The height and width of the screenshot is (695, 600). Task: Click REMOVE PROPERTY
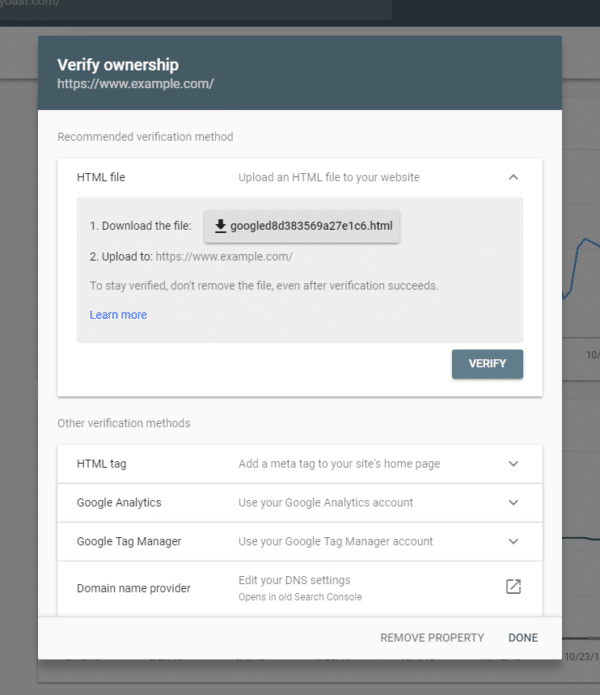432,638
